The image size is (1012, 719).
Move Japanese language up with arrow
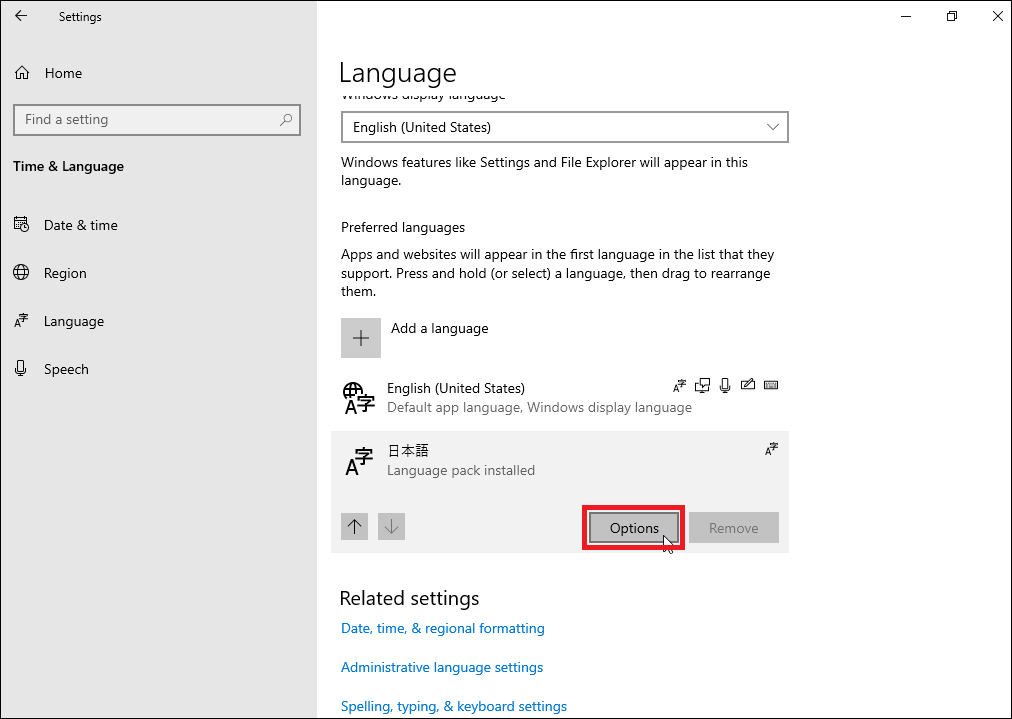tap(355, 527)
